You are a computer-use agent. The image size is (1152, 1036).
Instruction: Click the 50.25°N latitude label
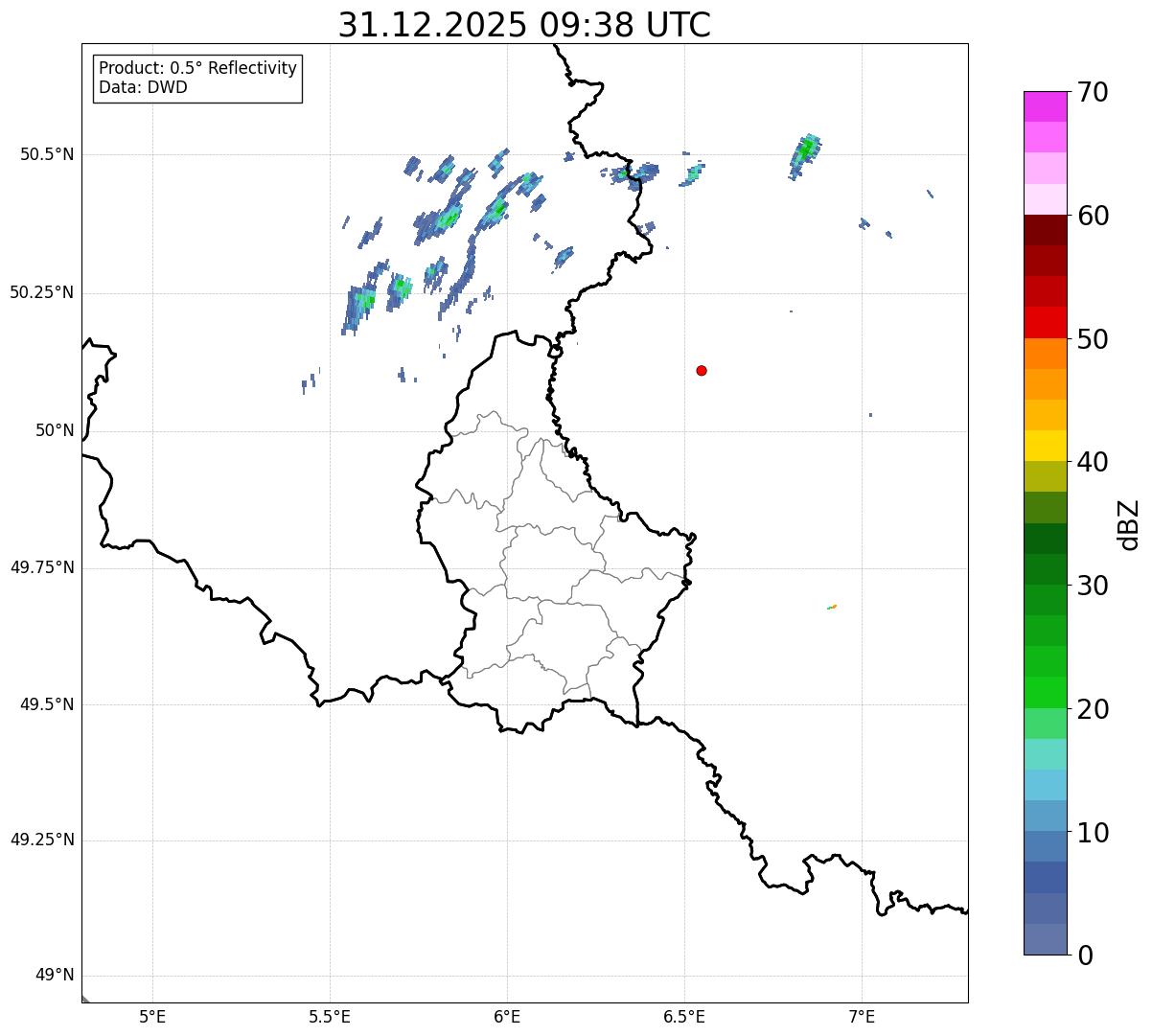pos(41,292)
